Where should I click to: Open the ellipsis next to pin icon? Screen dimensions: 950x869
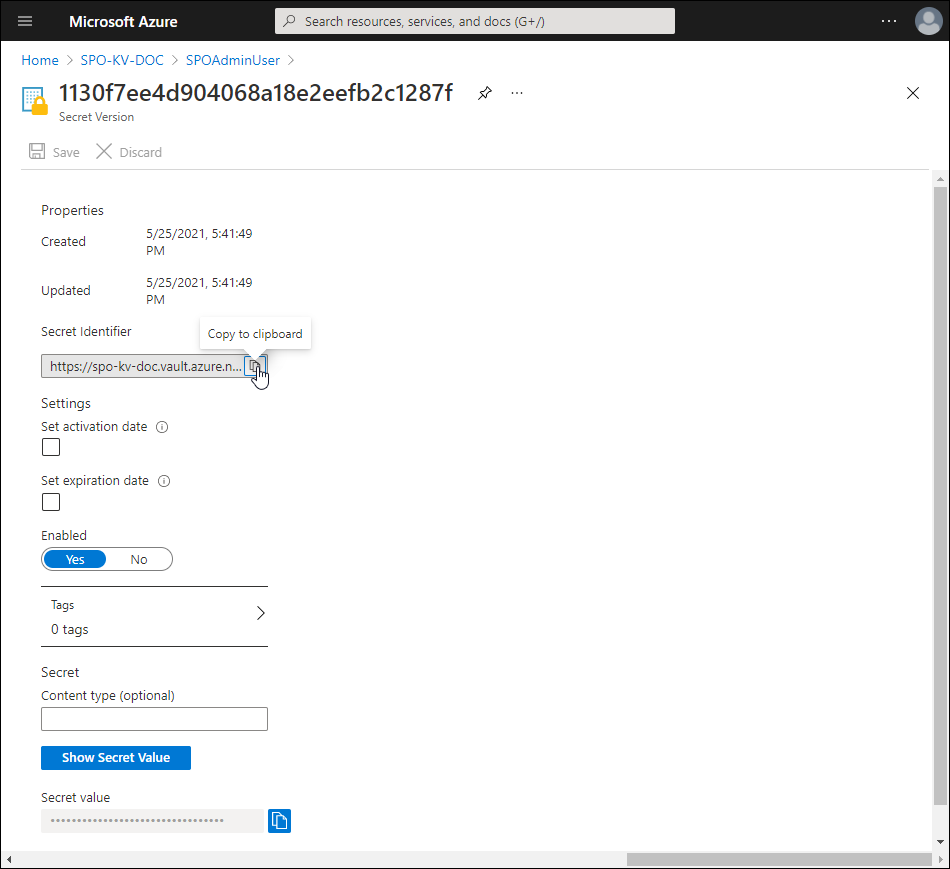[x=517, y=93]
